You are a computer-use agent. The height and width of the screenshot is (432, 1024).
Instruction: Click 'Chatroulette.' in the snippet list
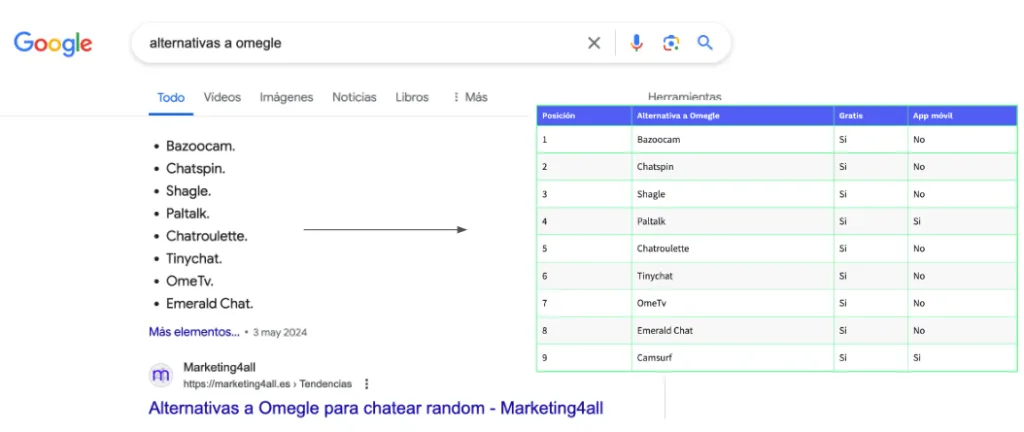(207, 236)
